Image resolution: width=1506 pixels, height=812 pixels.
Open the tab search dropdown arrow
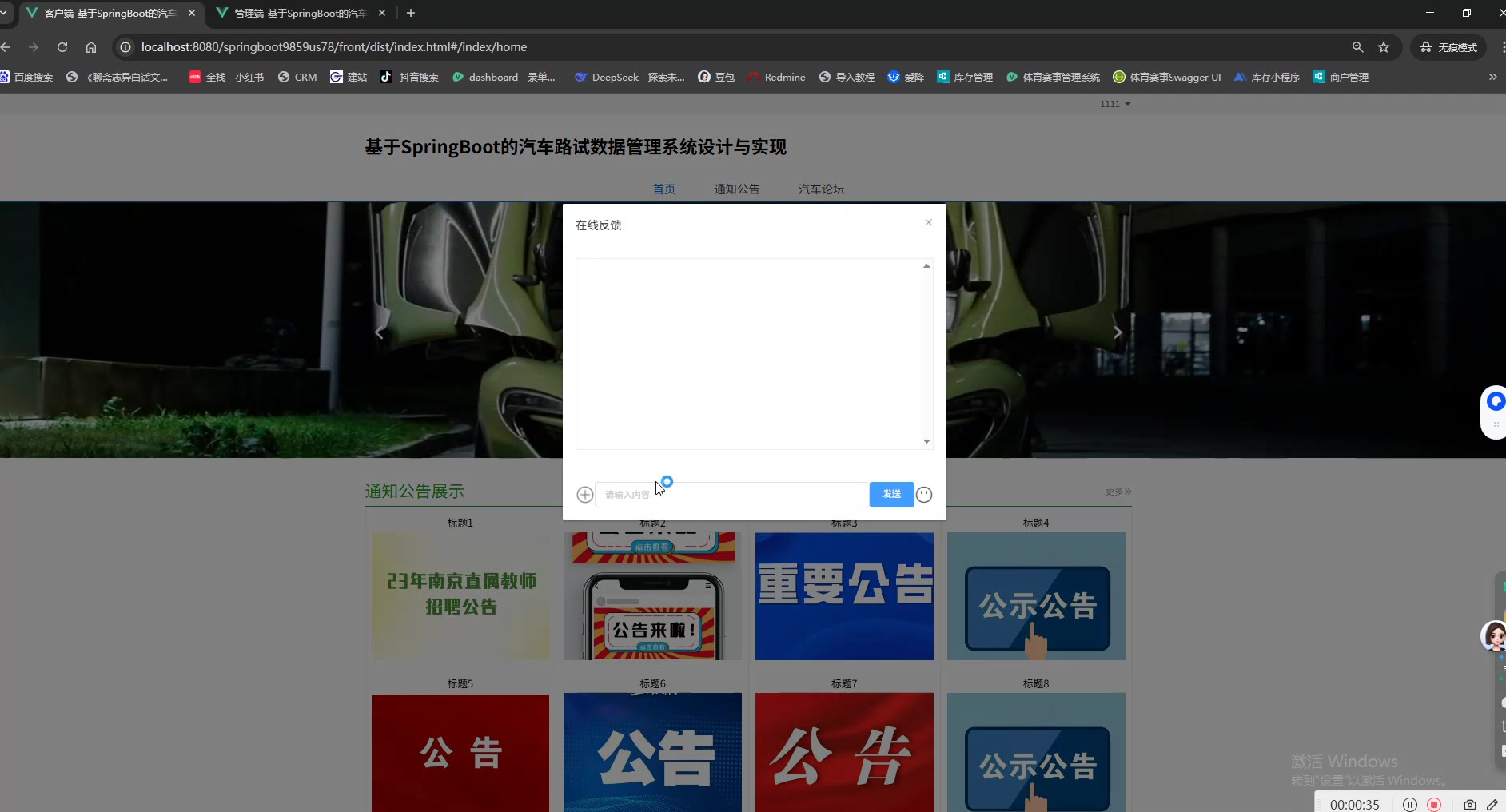point(4,13)
